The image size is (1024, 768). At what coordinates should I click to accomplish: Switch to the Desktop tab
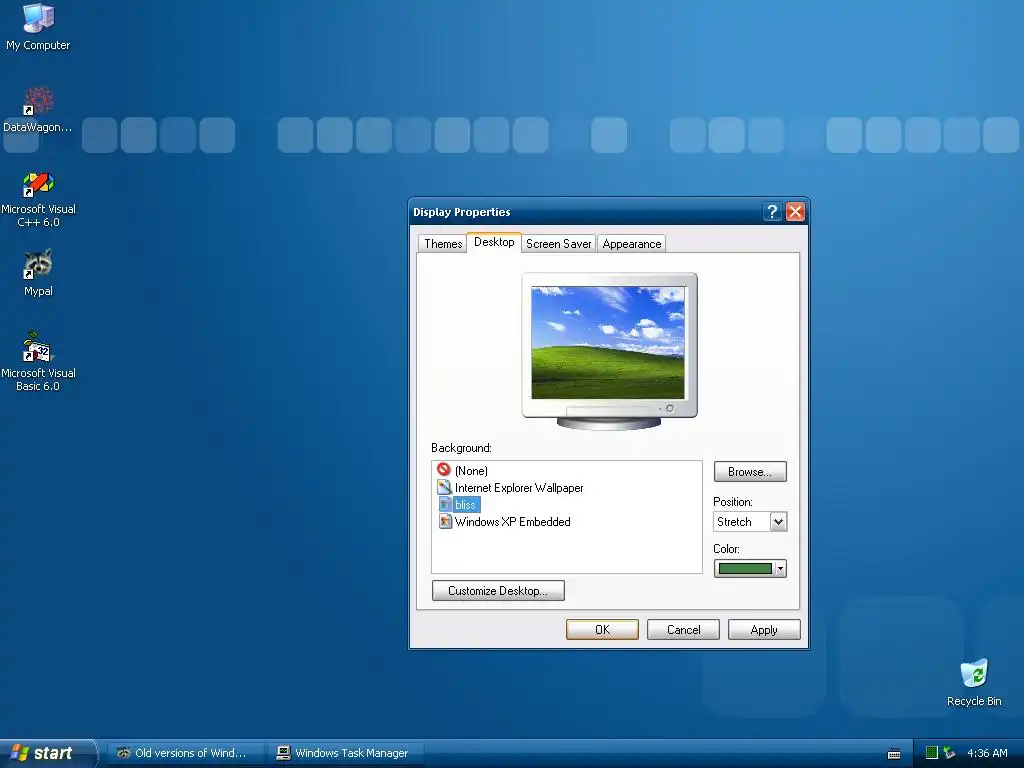pyautogui.click(x=494, y=242)
